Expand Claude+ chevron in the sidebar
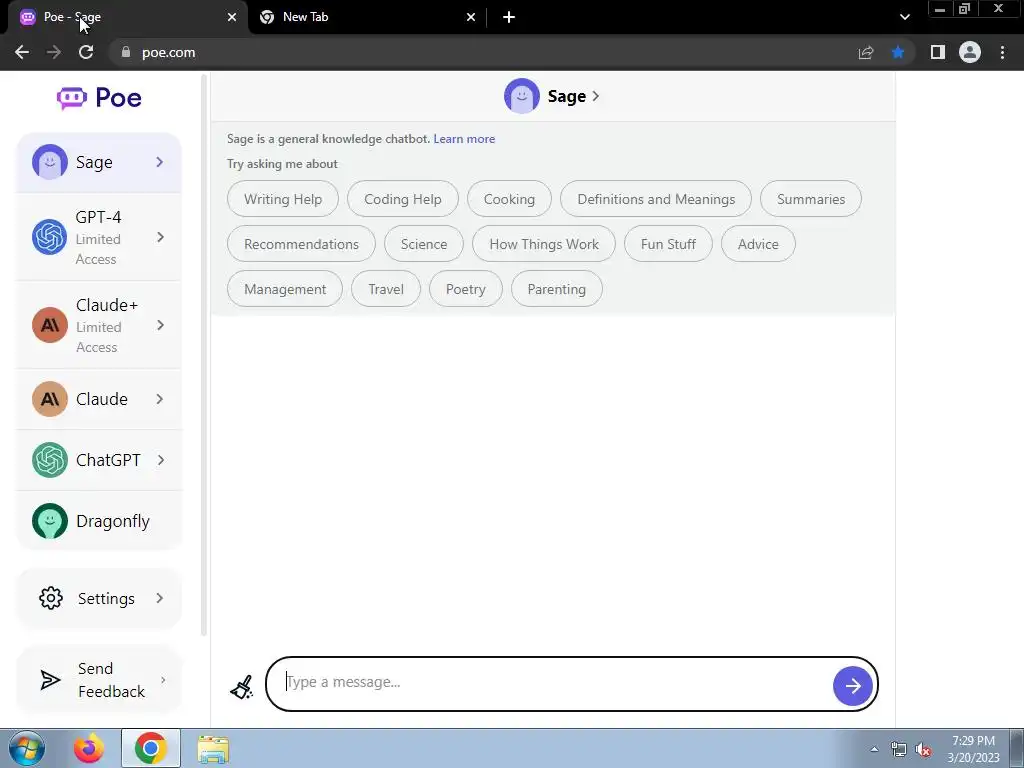The image size is (1024, 768). point(160,325)
